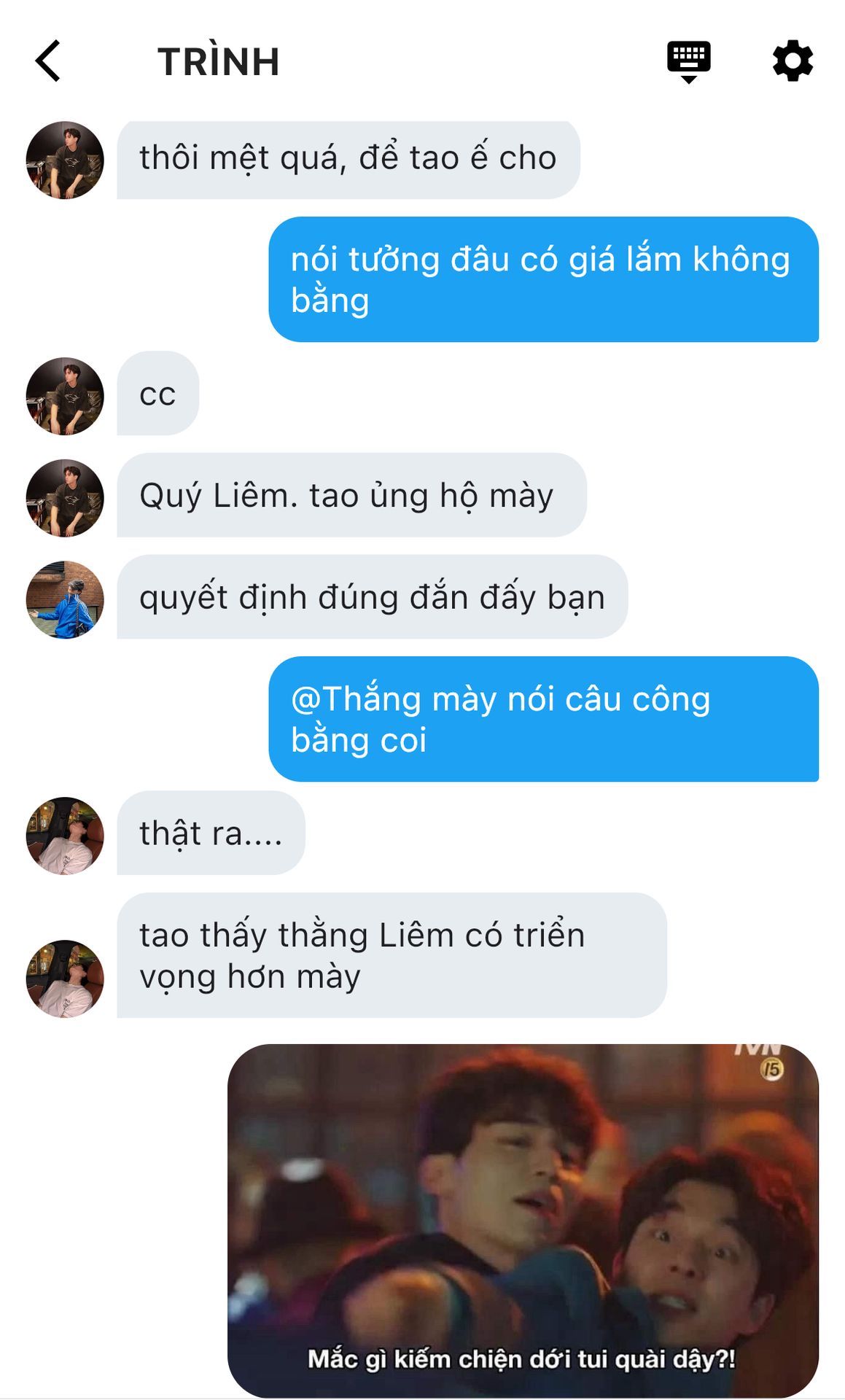Tap the @Thắng mention in blue bubble

pyautogui.click(x=356, y=699)
